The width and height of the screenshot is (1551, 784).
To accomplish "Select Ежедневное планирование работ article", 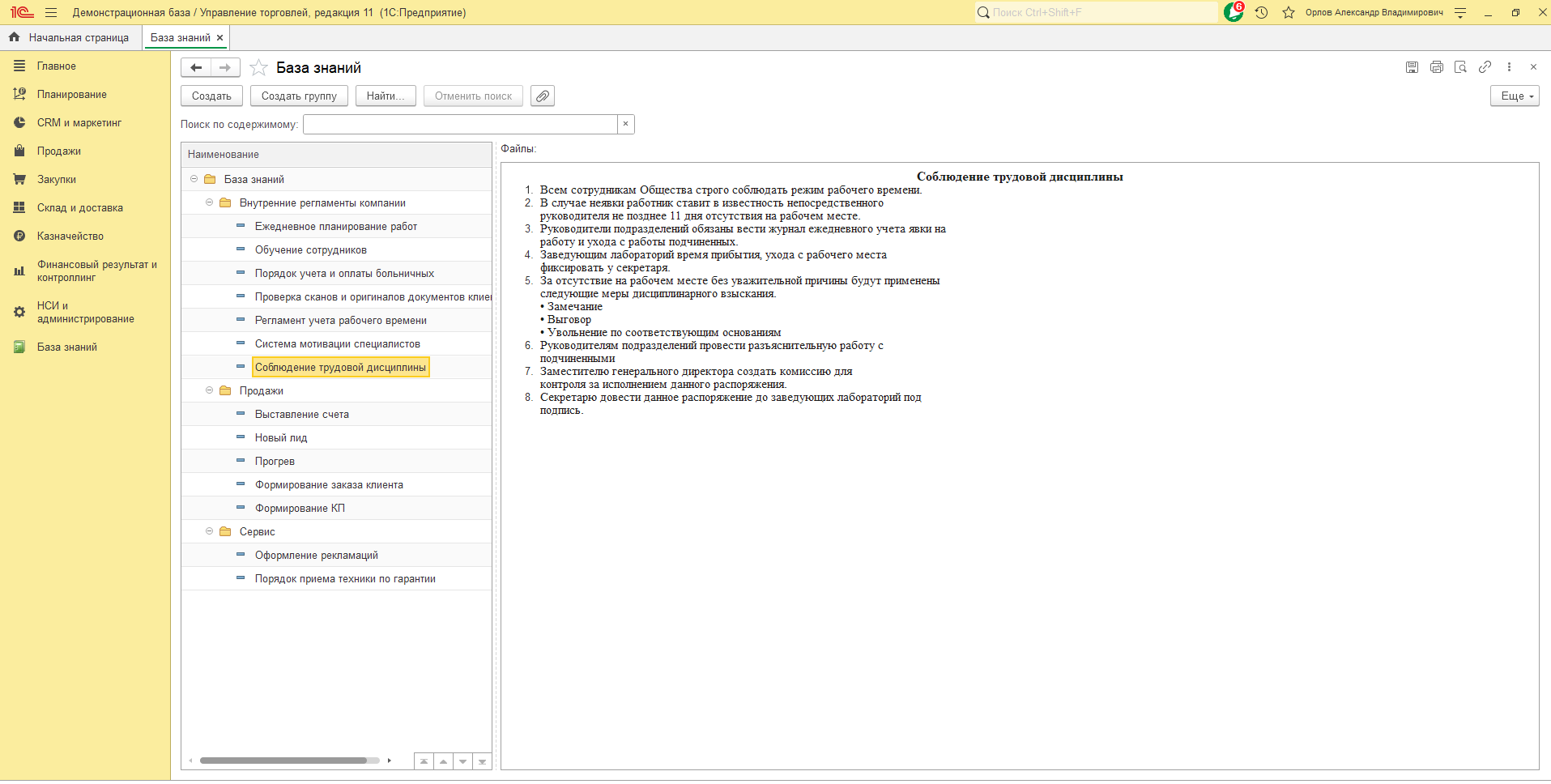I will pos(336,227).
